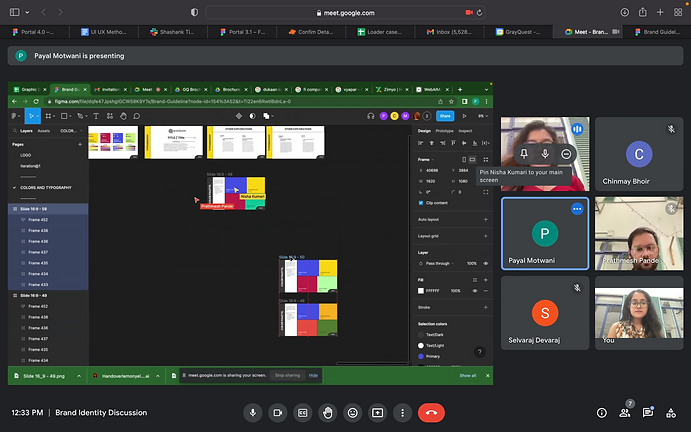The height and width of the screenshot is (432, 691).
Task: Pin Nisha Kumari to main screen
Action: click(524, 153)
